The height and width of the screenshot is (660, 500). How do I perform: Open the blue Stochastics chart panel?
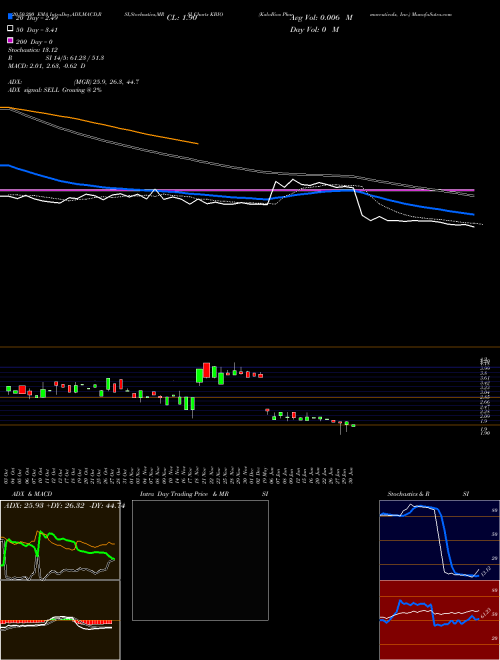[x=439, y=540]
